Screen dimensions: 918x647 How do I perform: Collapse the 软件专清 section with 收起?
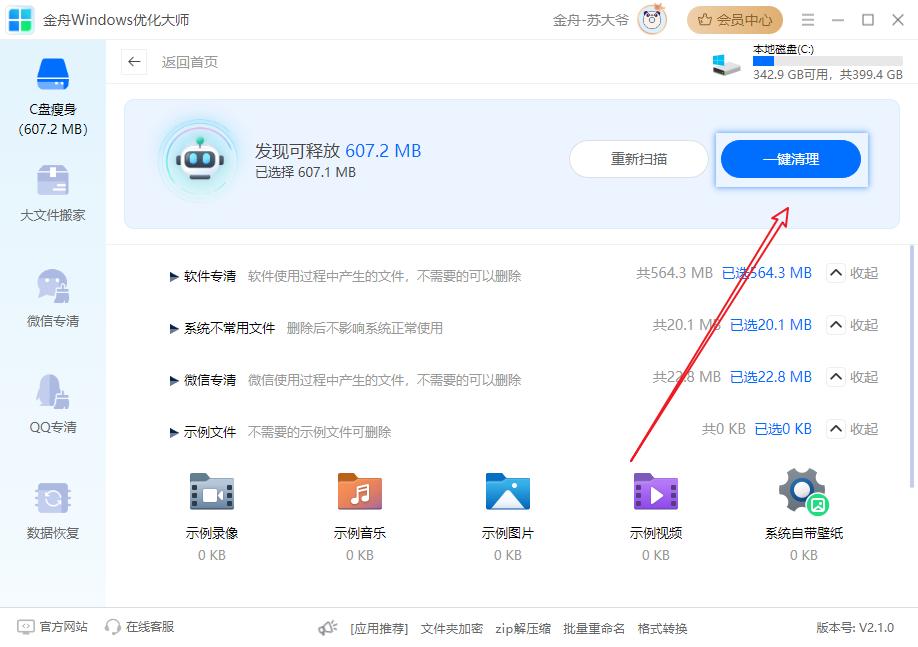(852, 273)
